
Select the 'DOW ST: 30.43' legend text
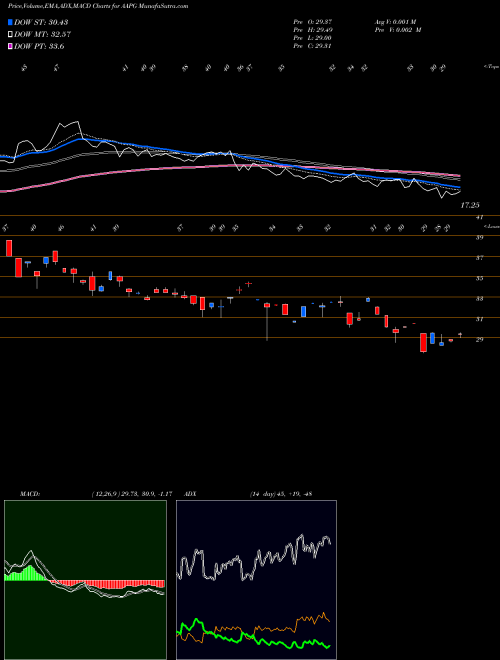click(x=41, y=22)
